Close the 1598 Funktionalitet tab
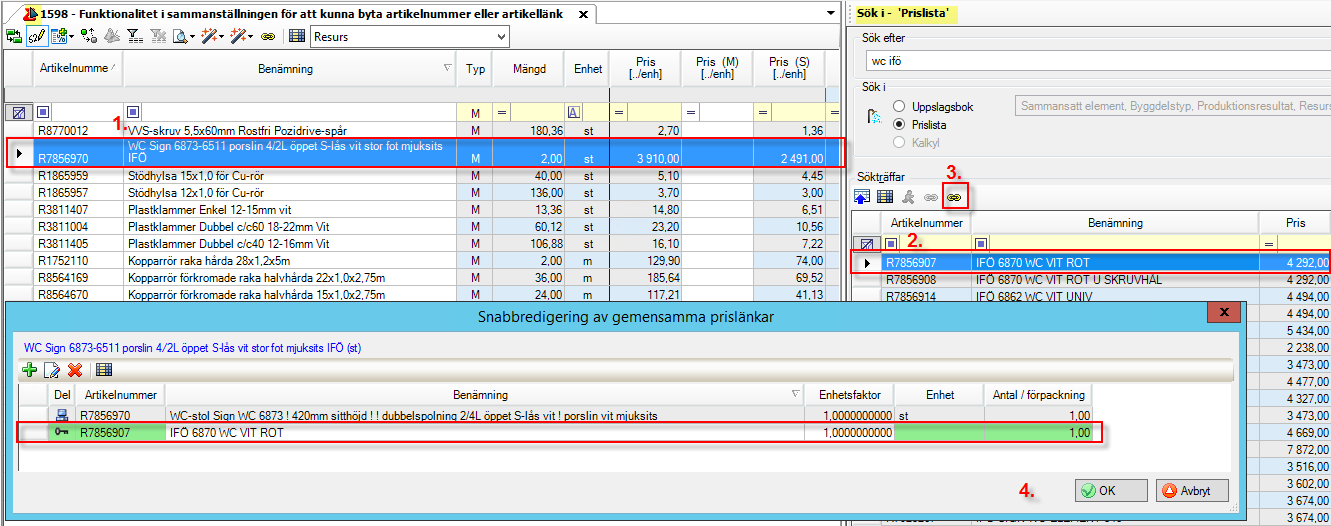Screen dimensions: 1331x526 click(584, 14)
